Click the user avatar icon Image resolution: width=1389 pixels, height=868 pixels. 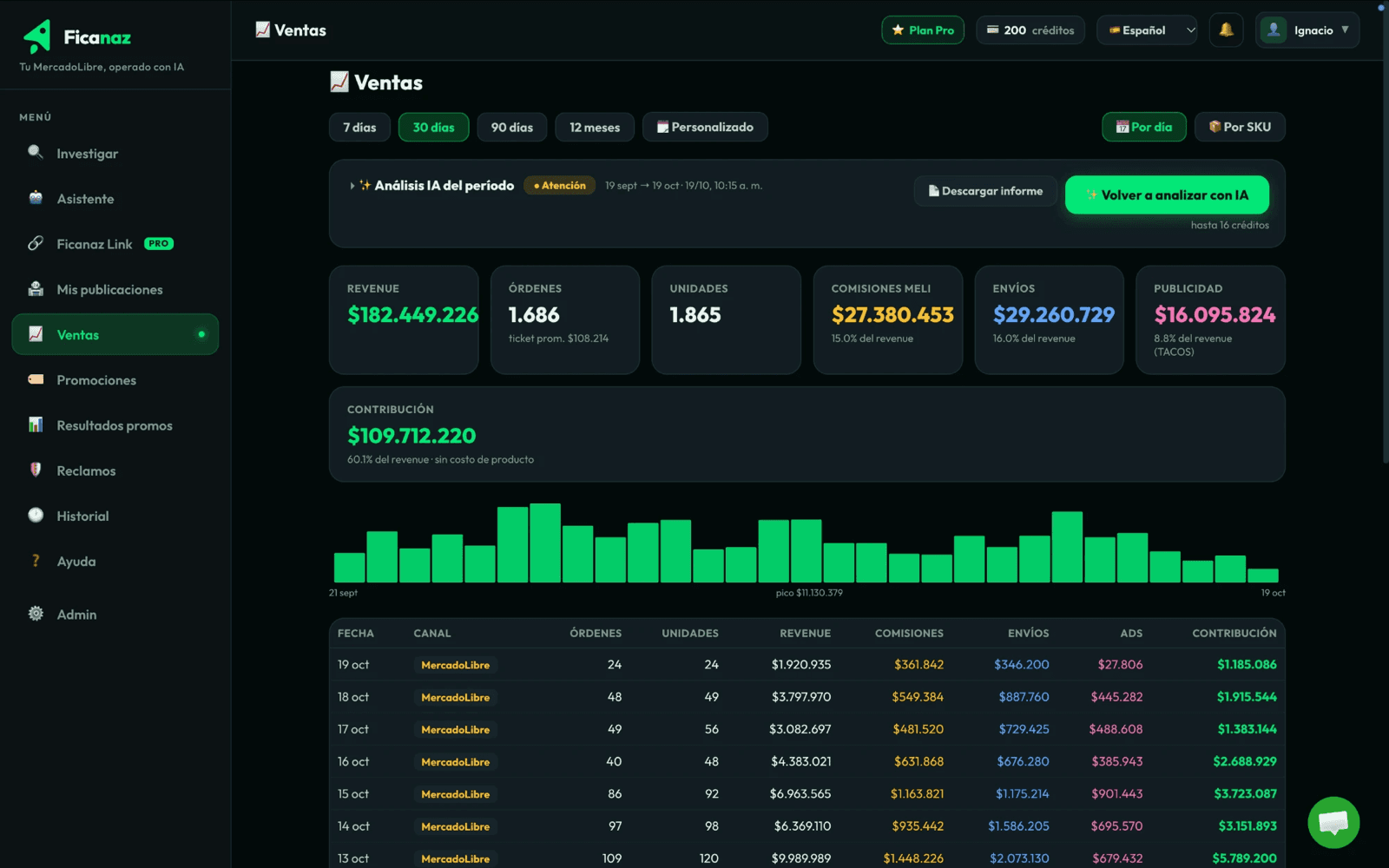coord(1274,30)
